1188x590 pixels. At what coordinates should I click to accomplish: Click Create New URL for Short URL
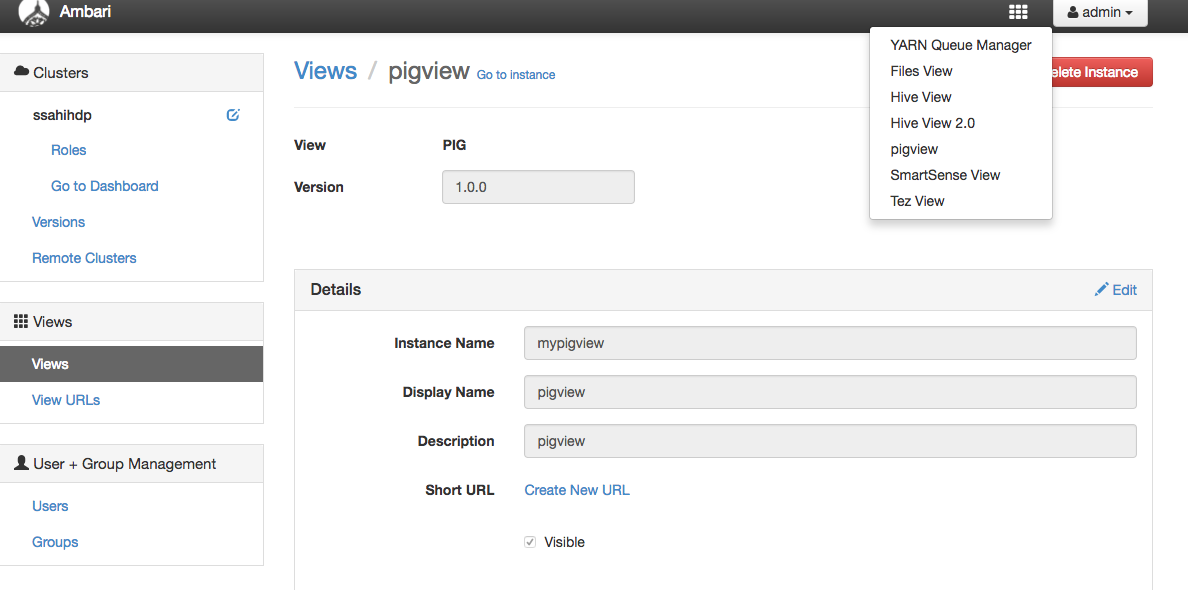click(576, 490)
